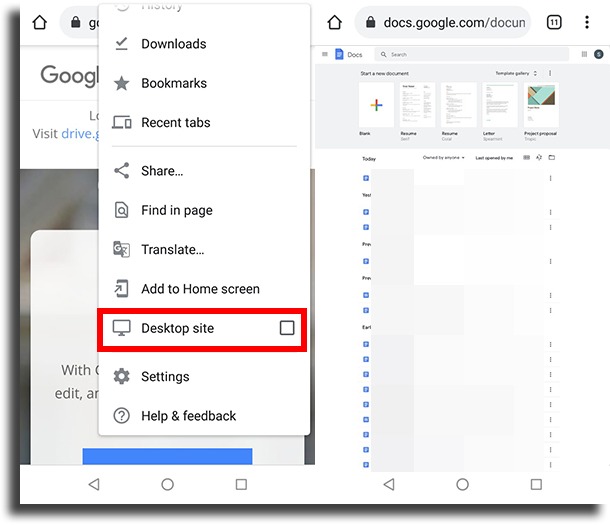Create a Blank document
This screenshot has height=525, width=610.
click(376, 105)
